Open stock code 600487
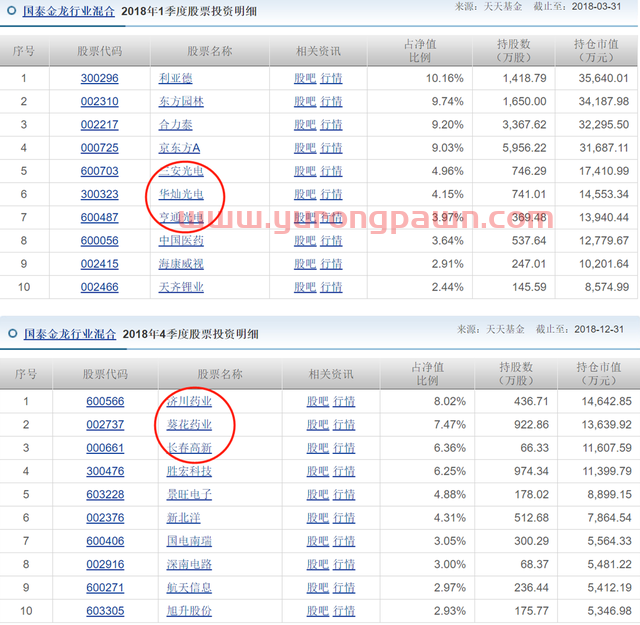The width and height of the screenshot is (640, 625). pyautogui.click(x=100, y=218)
